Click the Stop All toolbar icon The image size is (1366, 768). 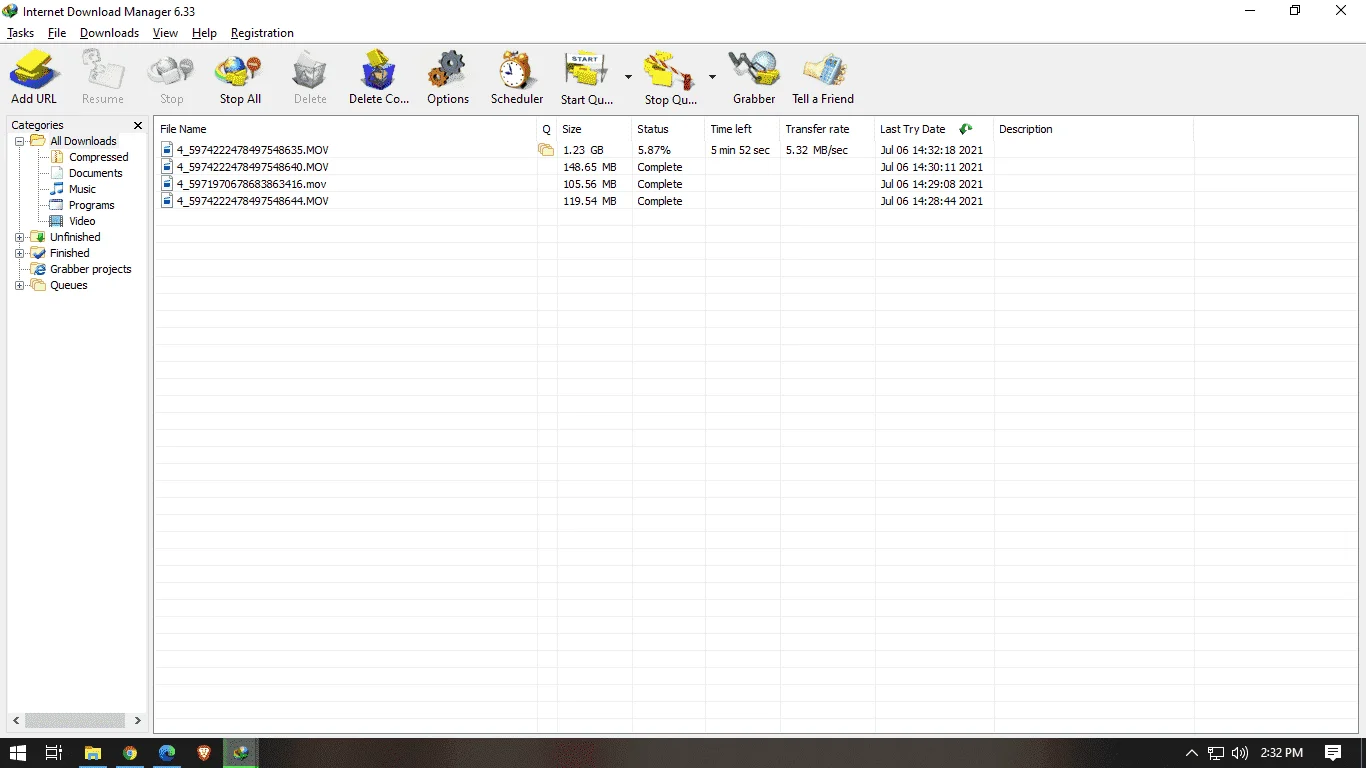point(240,70)
